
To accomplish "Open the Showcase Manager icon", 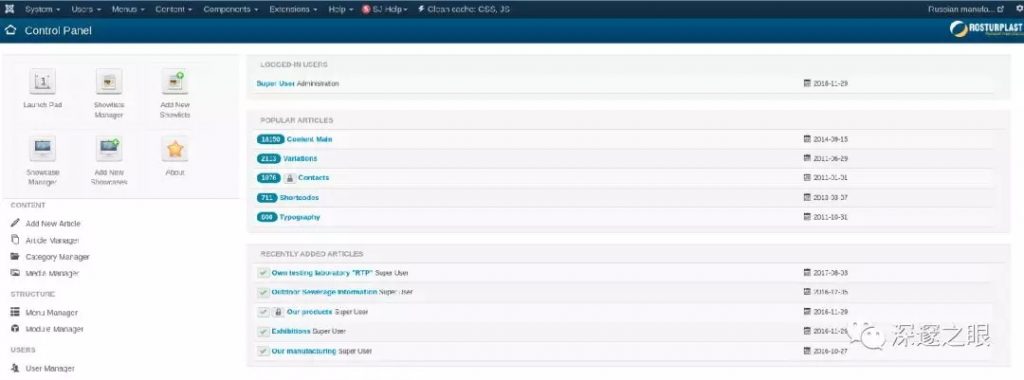I will pos(42,149).
